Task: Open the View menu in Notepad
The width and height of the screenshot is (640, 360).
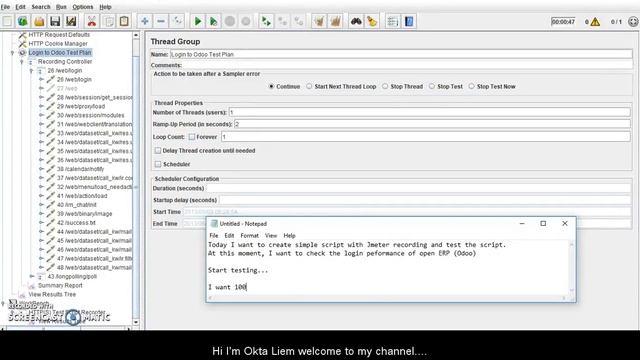Action: tap(271, 236)
